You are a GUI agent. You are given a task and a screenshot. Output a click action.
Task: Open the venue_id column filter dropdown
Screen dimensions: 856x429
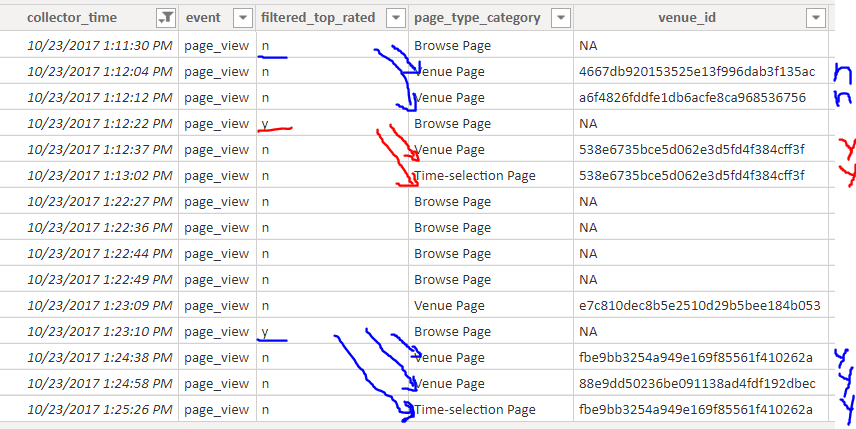(816, 18)
